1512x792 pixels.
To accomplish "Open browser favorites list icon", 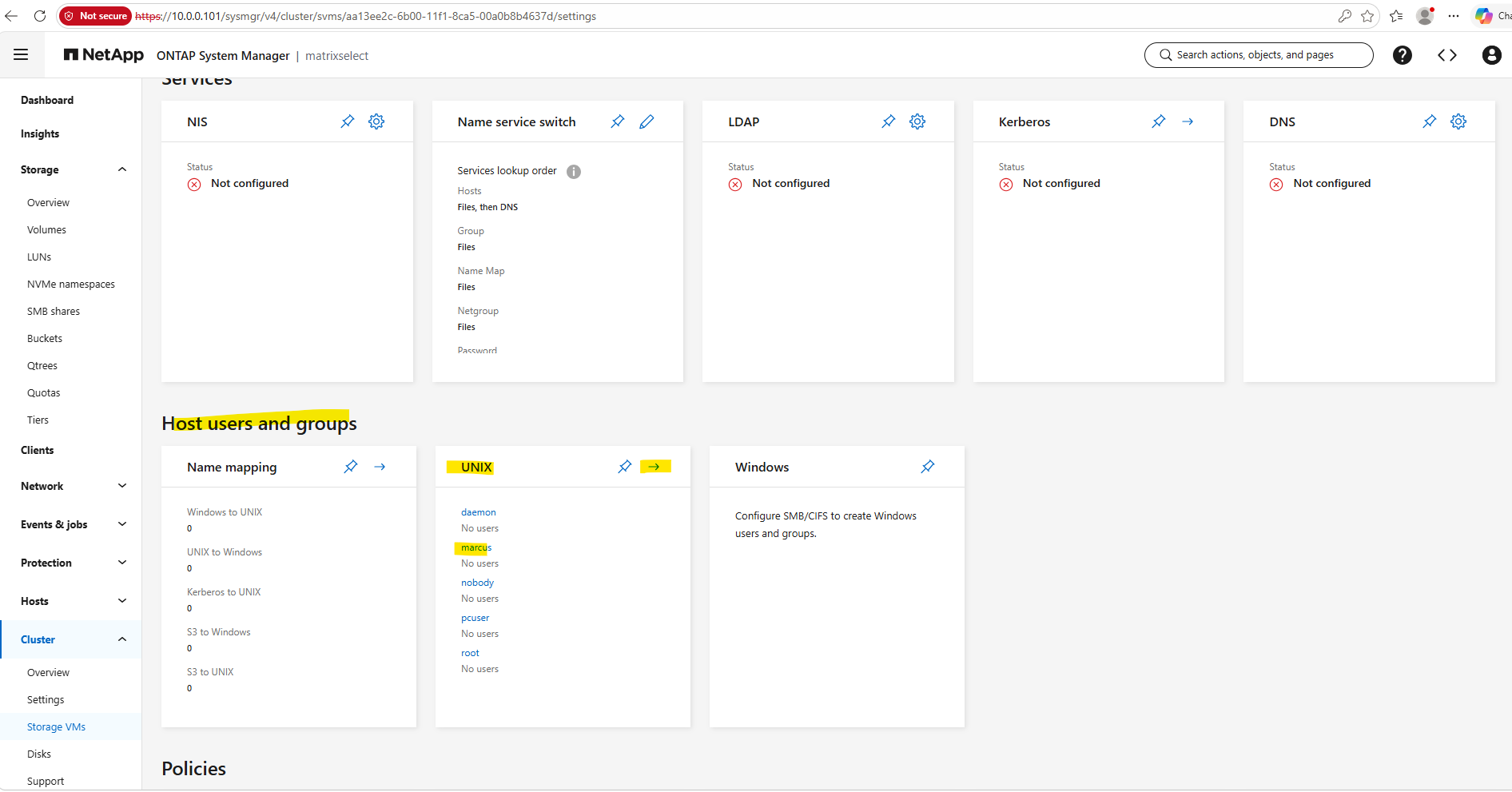I will [x=1396, y=16].
